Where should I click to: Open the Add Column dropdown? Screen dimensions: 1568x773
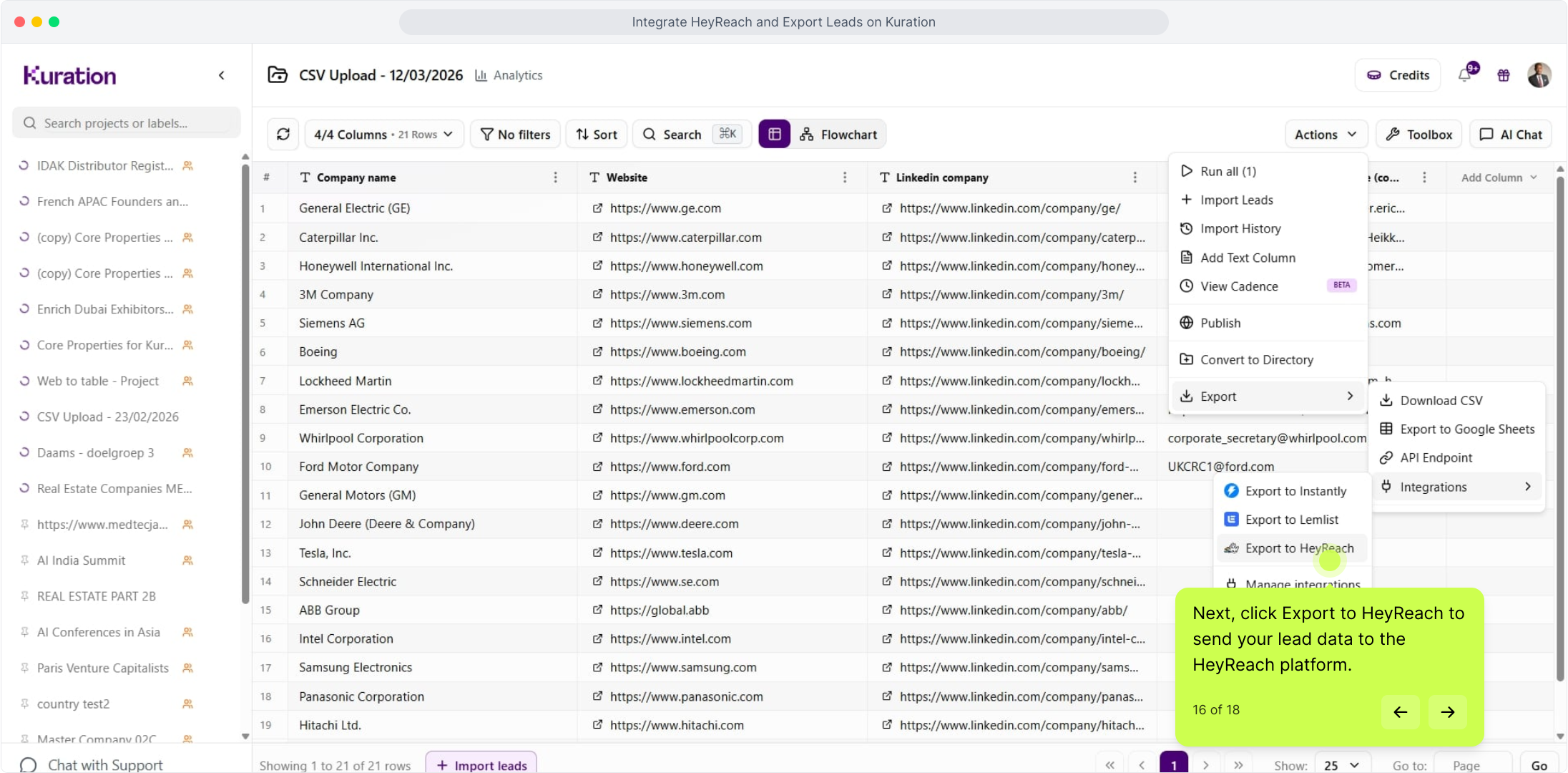[1499, 178]
